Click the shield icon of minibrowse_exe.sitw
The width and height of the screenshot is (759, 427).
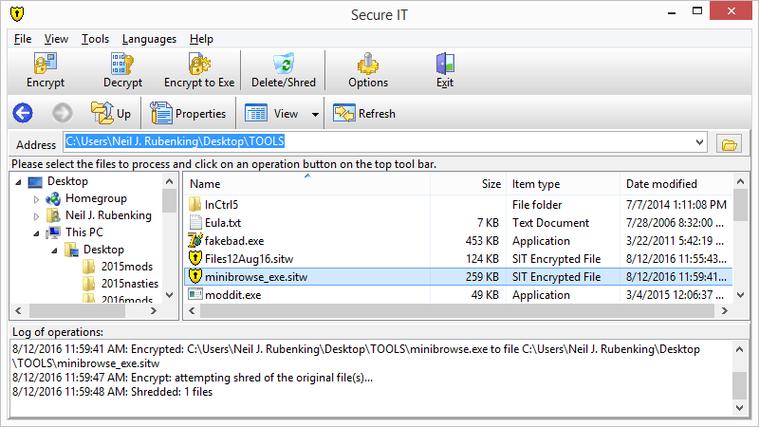click(x=195, y=276)
